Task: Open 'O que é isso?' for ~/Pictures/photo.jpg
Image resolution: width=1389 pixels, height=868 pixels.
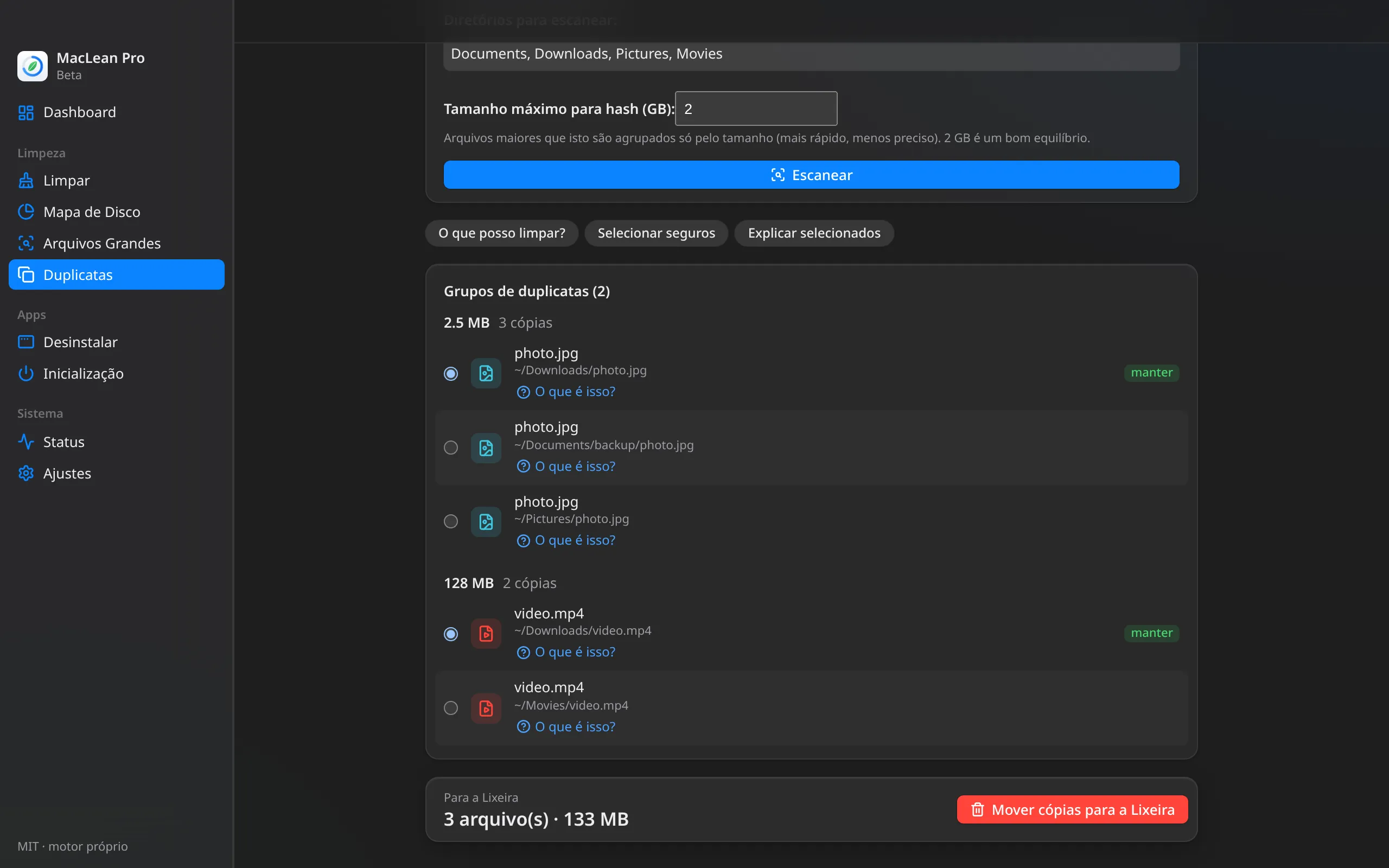Action: pyautogui.click(x=566, y=541)
